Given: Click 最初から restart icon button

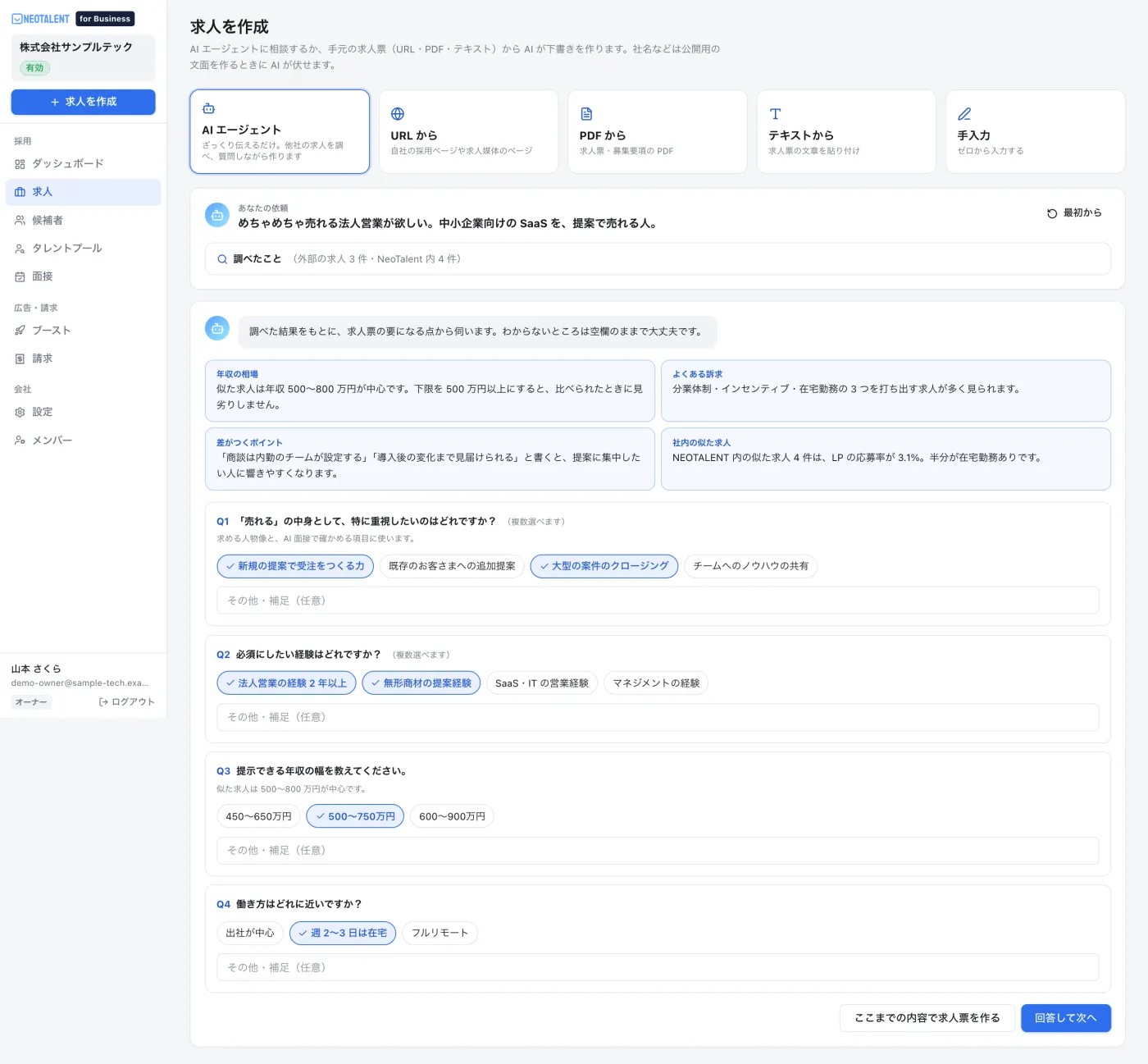Looking at the screenshot, I should point(1074,213).
